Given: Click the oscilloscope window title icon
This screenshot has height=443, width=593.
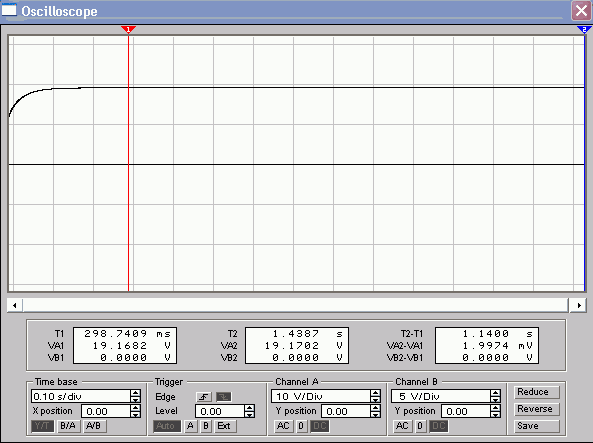Looking at the screenshot, I should (x=9, y=10).
